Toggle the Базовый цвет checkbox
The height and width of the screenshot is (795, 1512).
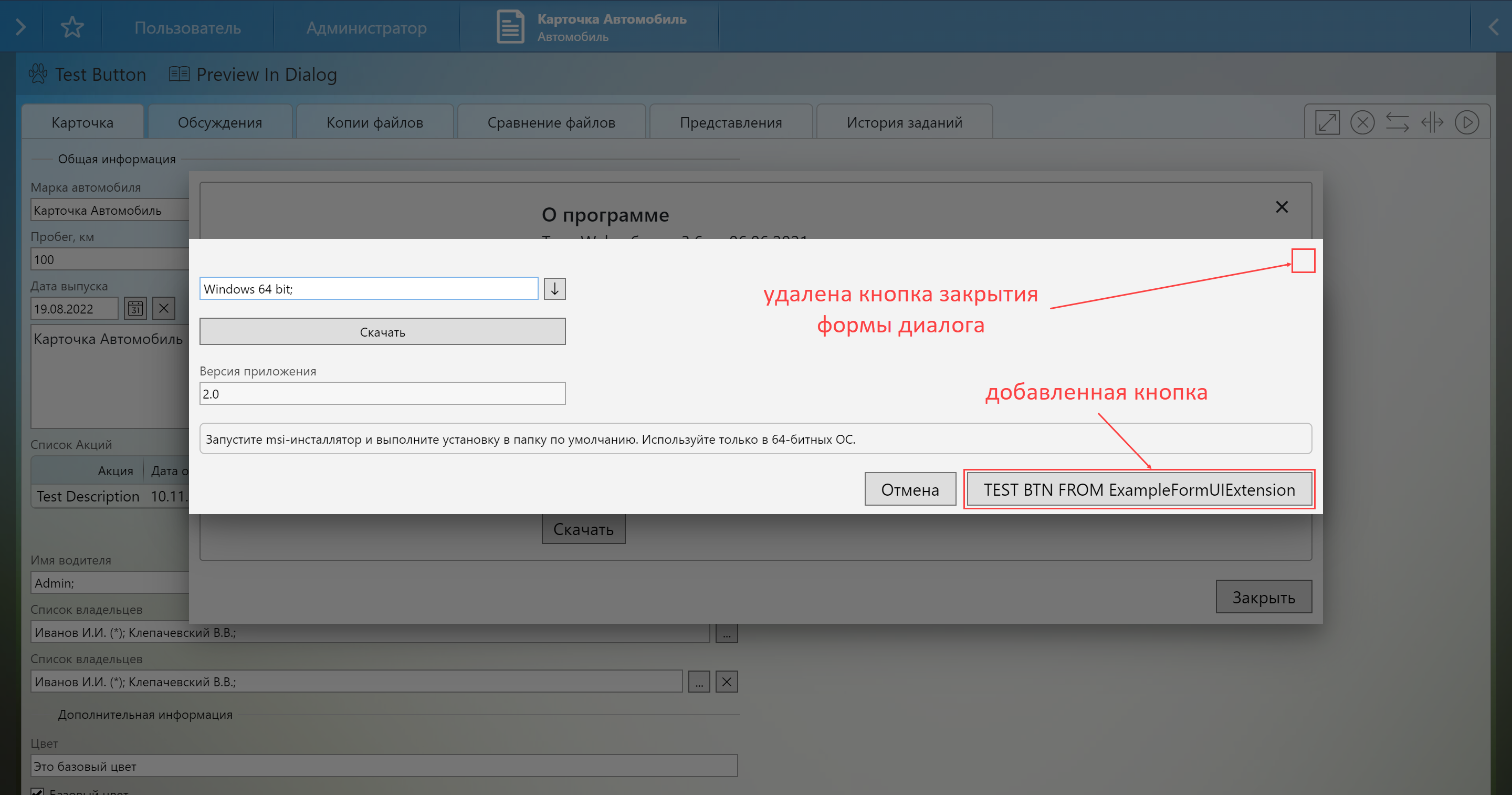click(x=37, y=791)
